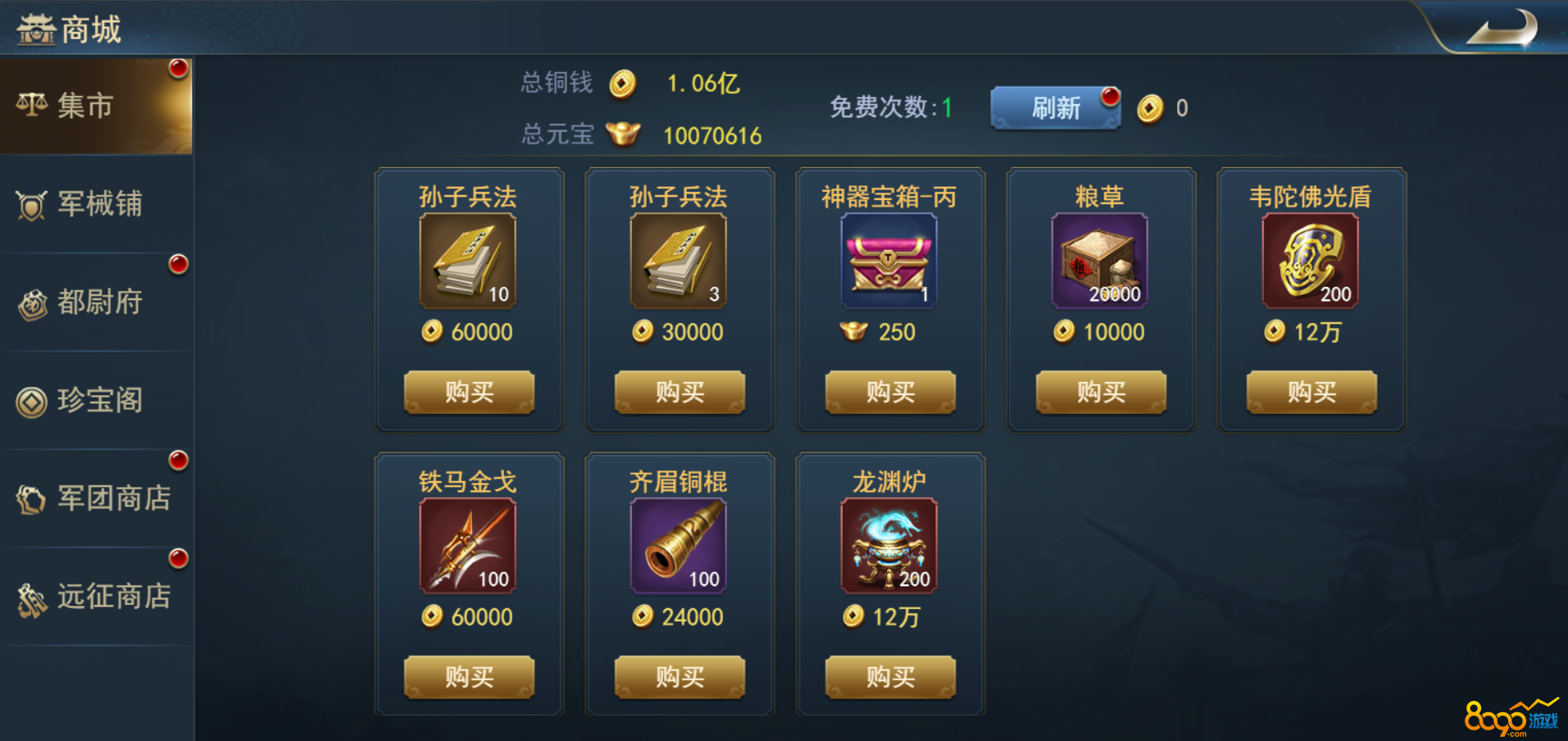Switch to the 都尉府 tab

point(96,302)
